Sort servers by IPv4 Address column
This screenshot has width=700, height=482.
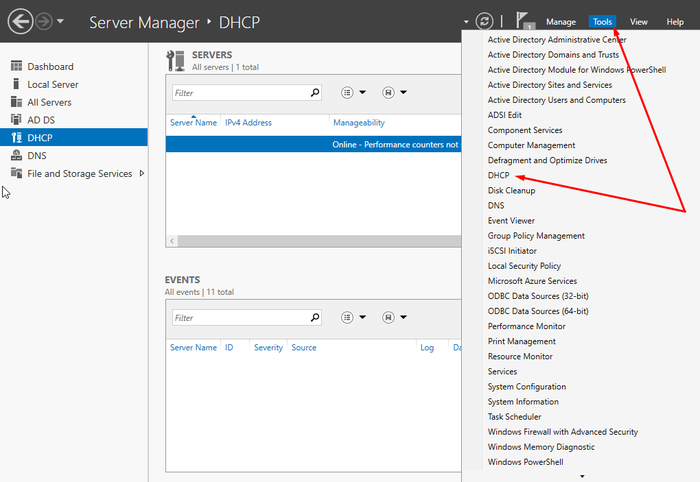248,123
